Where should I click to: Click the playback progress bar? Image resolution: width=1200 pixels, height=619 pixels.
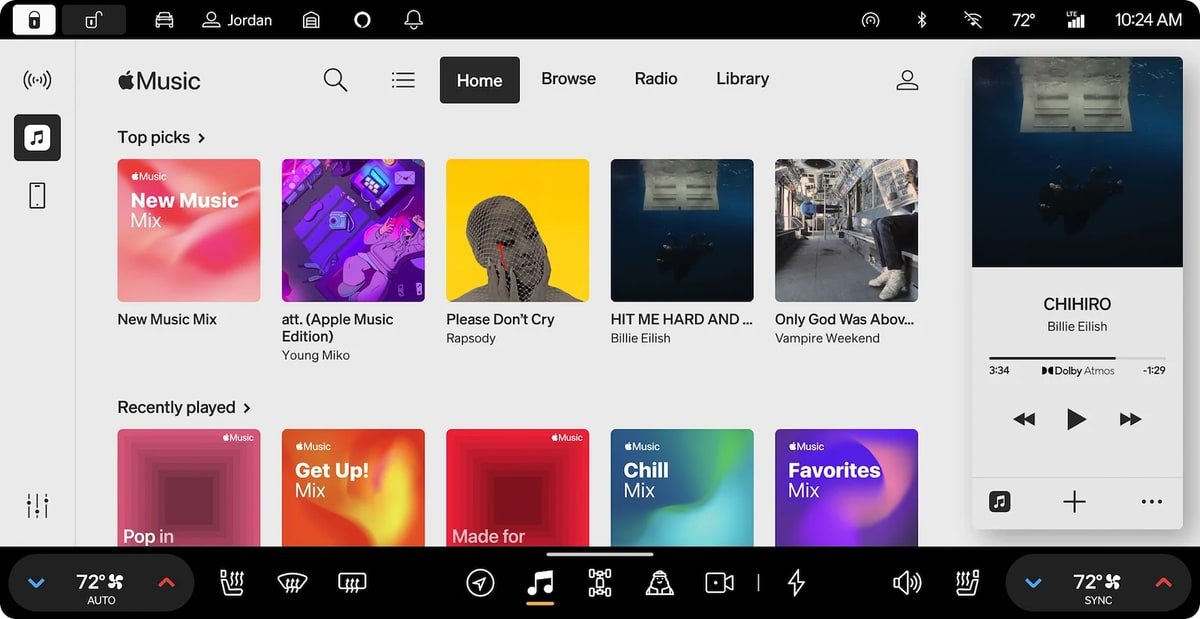tap(1077, 358)
